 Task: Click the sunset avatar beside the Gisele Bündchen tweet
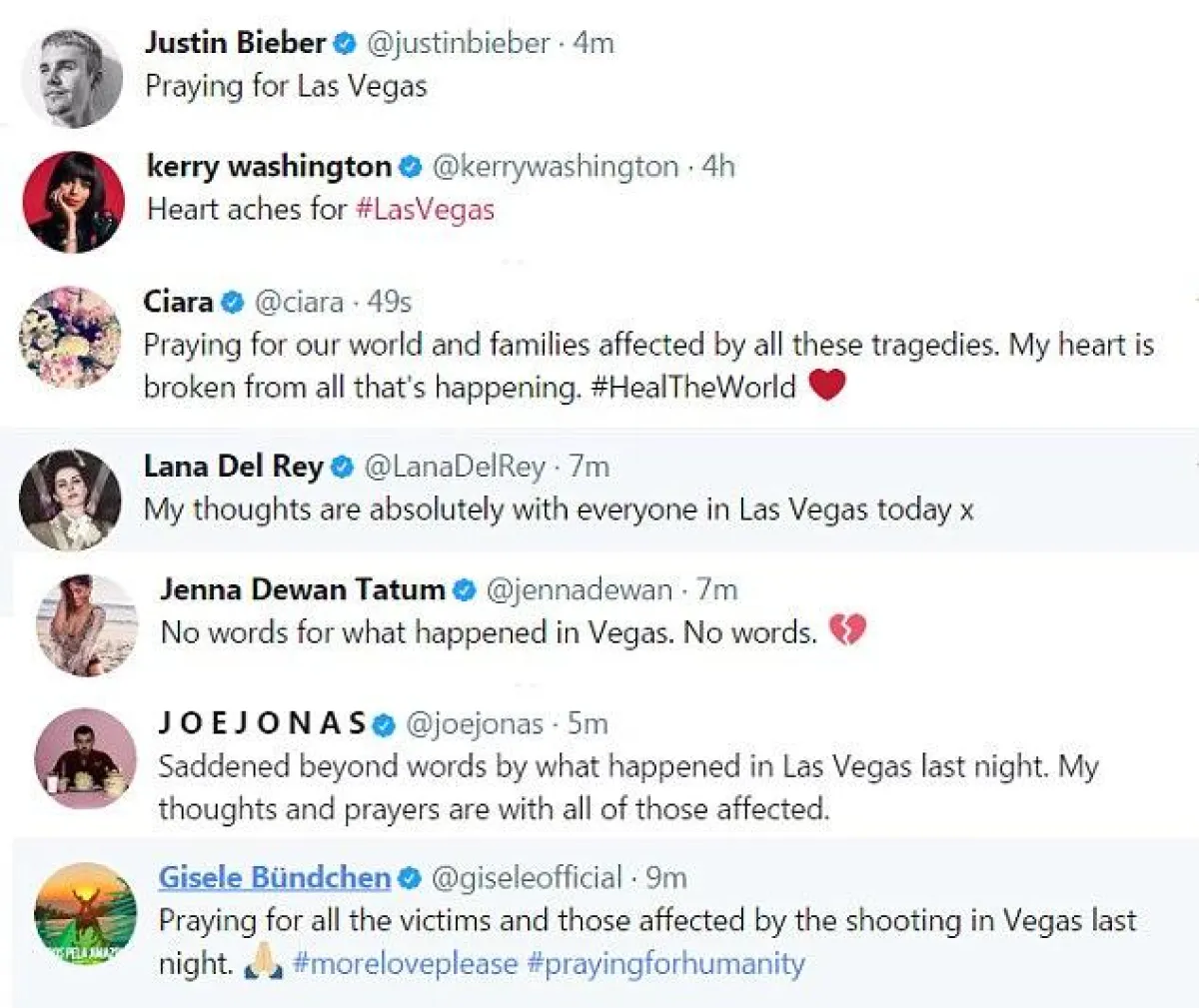[86, 914]
